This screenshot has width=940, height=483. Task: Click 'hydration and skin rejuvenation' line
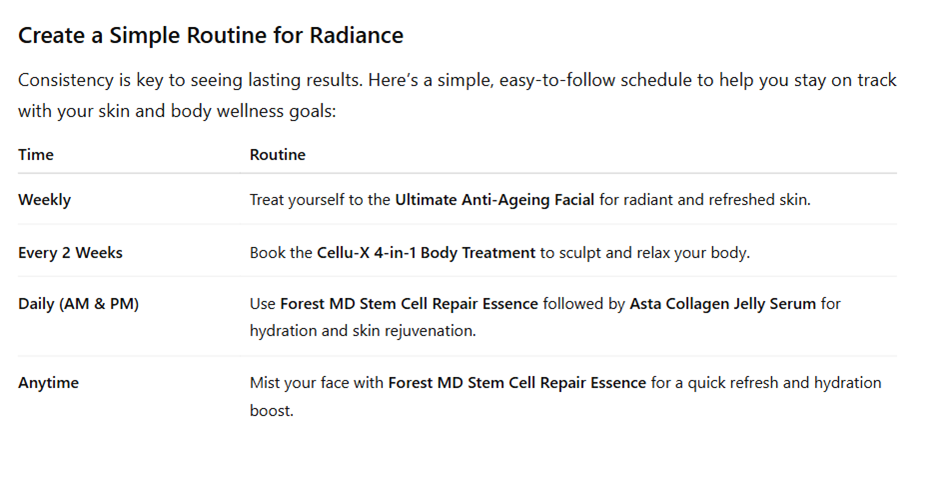coord(362,331)
